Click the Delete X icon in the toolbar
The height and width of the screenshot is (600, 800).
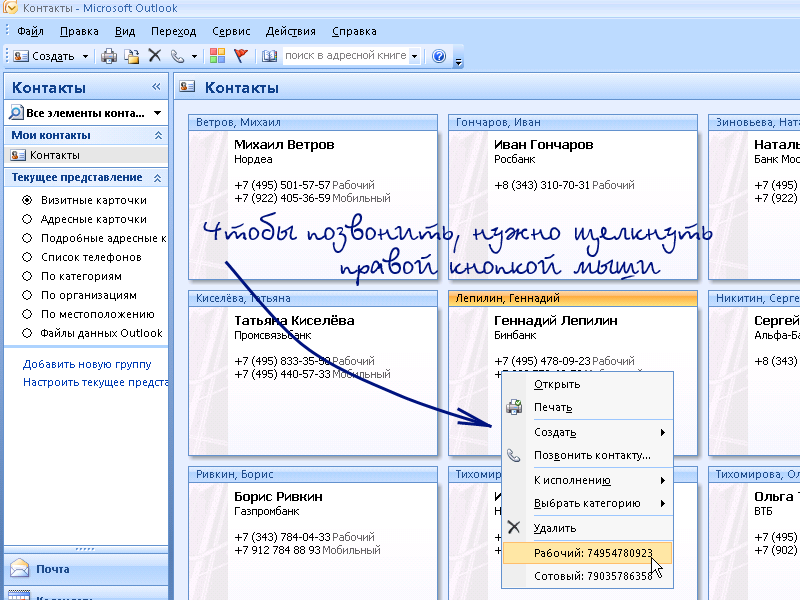pyautogui.click(x=155, y=55)
